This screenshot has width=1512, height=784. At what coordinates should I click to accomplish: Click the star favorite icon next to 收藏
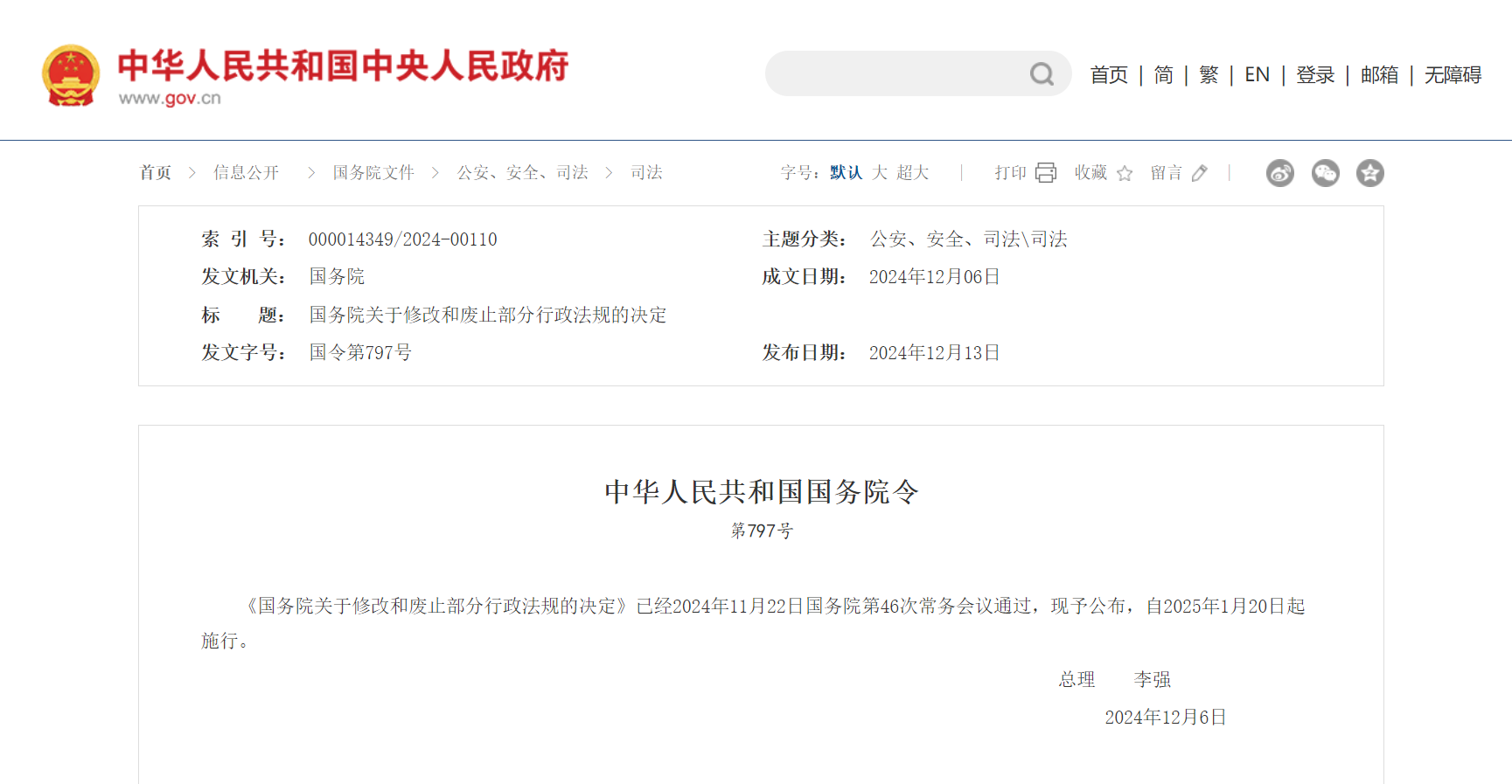(x=1125, y=173)
